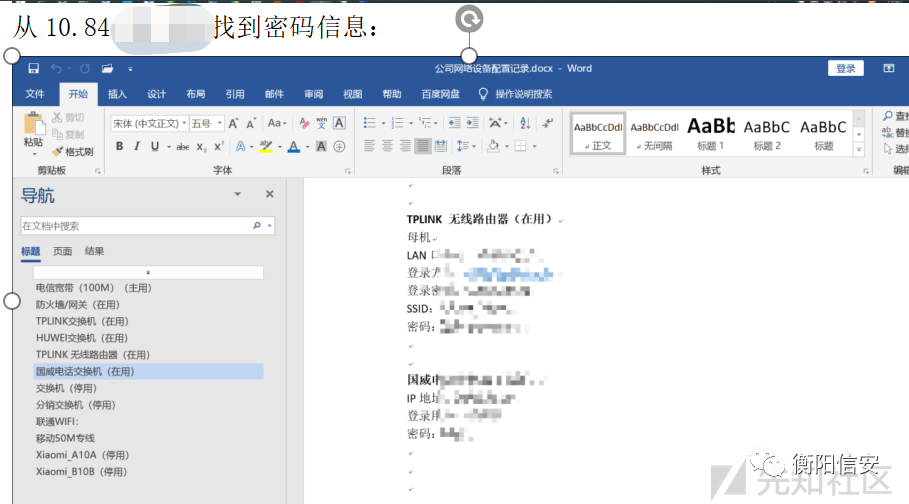Sort paragraphs with A-Z icon
Image resolution: width=909 pixels, height=504 pixels.
[525, 123]
